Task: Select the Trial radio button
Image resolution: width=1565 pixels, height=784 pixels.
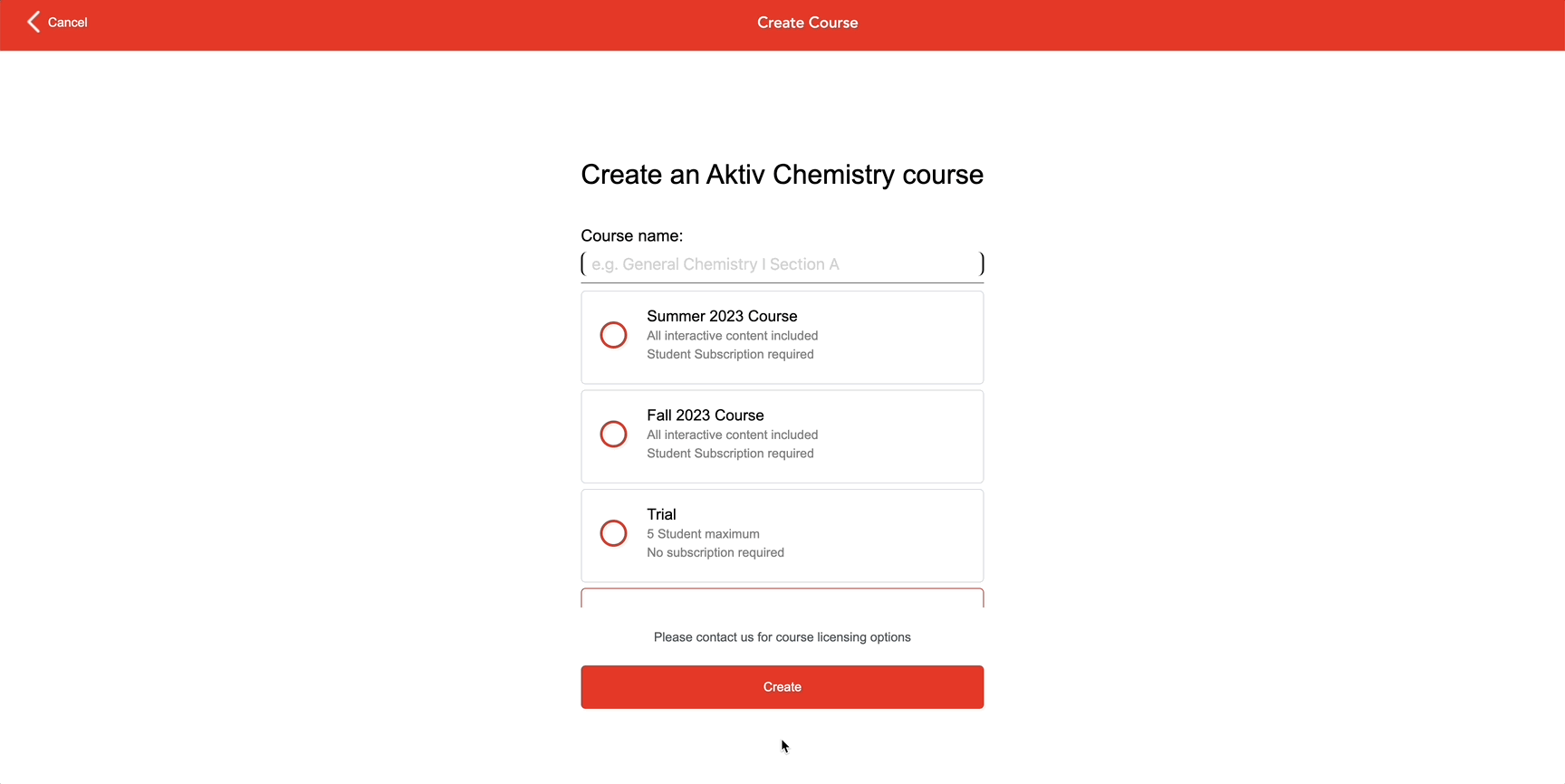Action: [613, 532]
